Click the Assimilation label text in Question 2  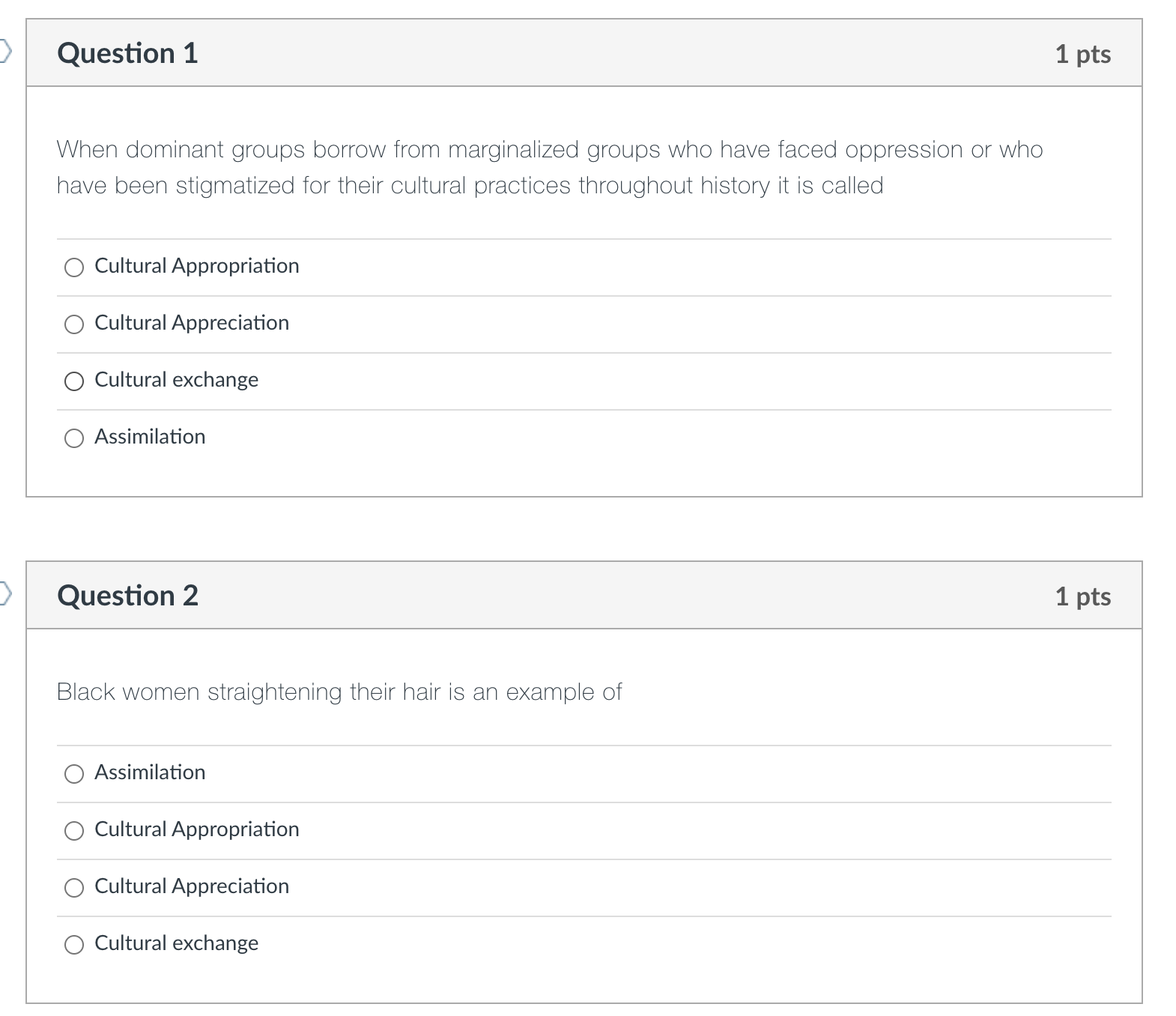click(x=150, y=772)
